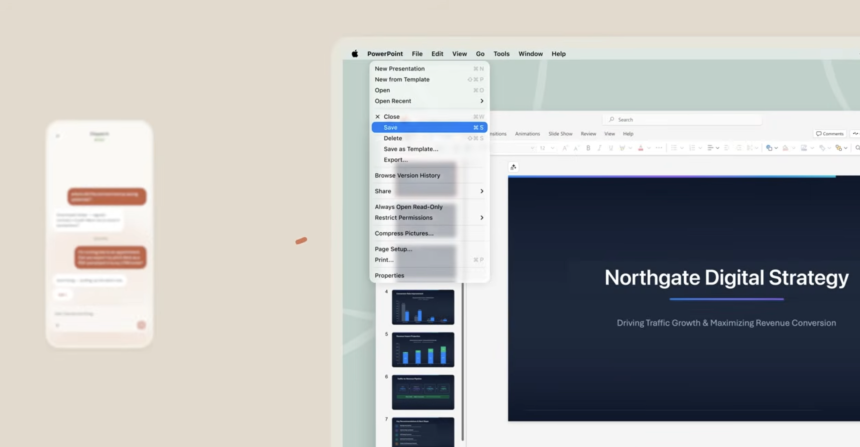The image size is (860, 447).
Task: Click the shapes icon in ribbon
Action: (x=770, y=148)
